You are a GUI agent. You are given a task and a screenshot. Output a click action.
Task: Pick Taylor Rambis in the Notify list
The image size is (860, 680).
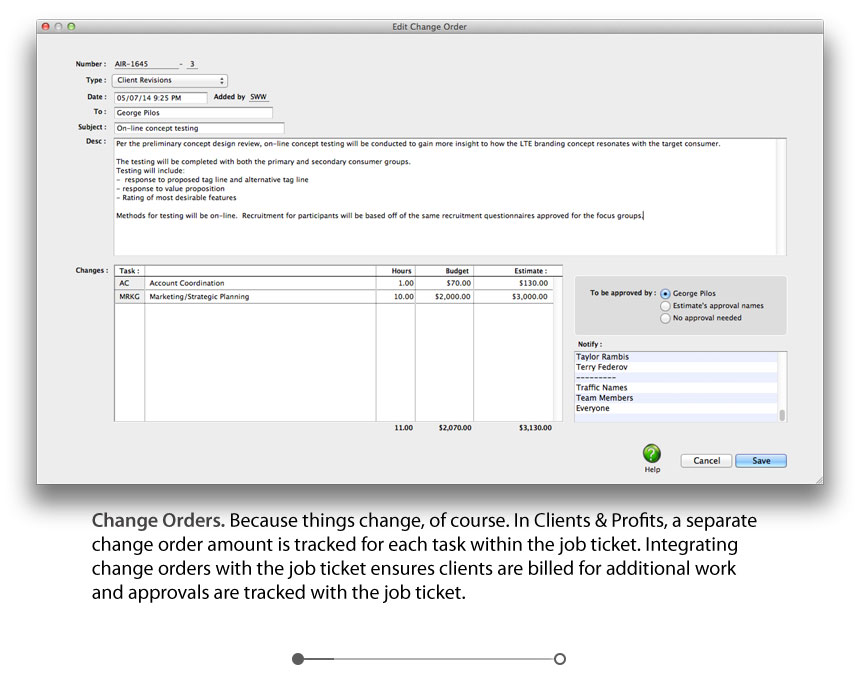point(602,357)
